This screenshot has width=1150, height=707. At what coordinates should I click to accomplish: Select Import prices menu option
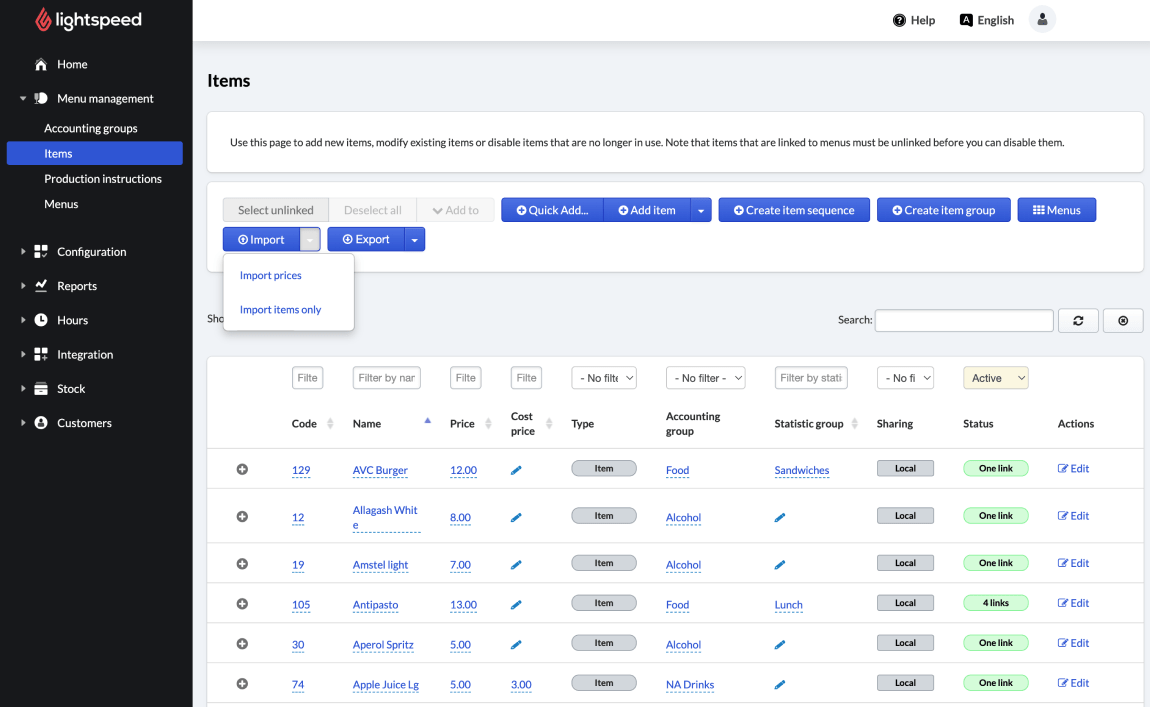pyautogui.click(x=271, y=275)
